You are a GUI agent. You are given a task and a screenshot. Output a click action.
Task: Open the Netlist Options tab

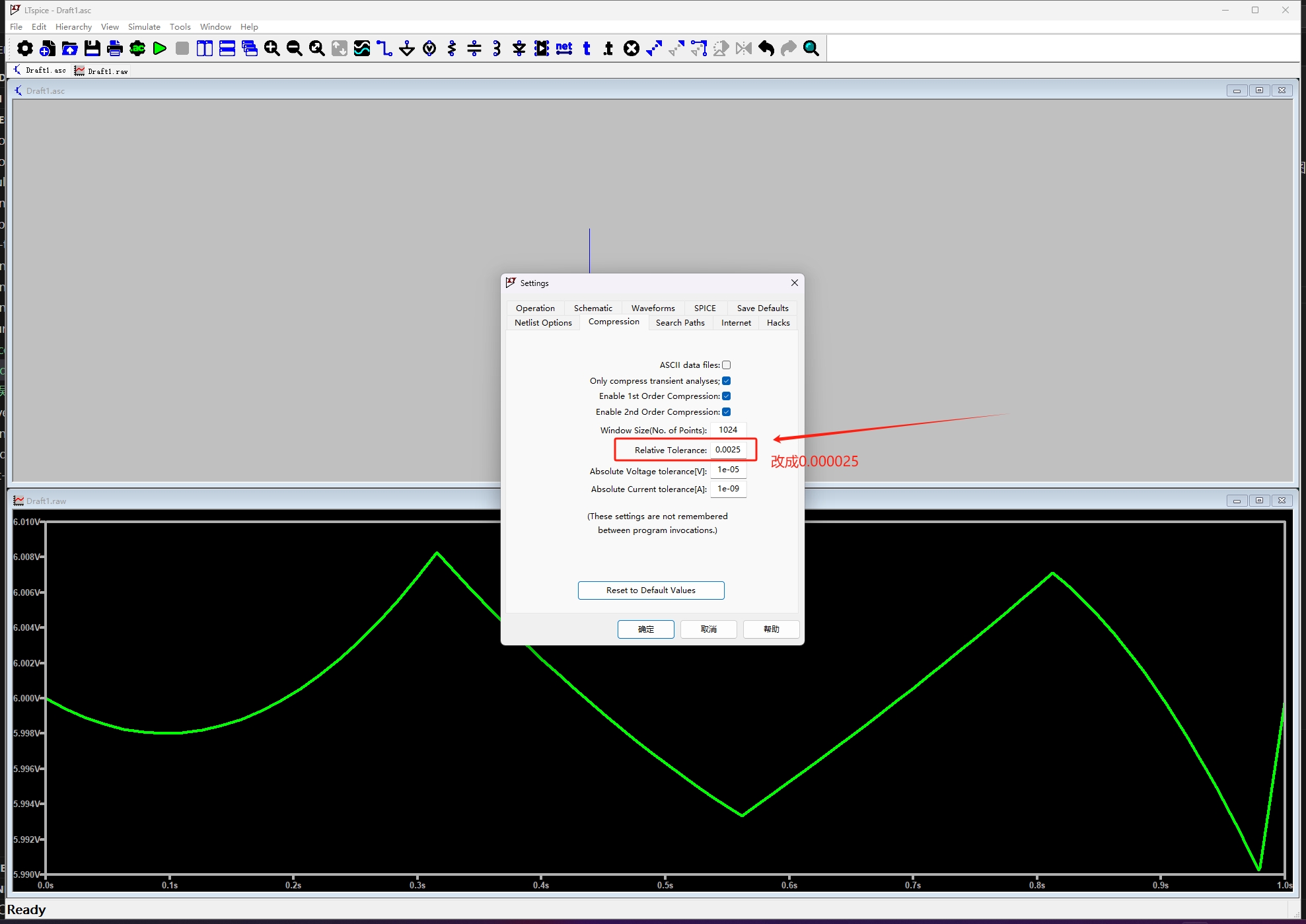[543, 323]
